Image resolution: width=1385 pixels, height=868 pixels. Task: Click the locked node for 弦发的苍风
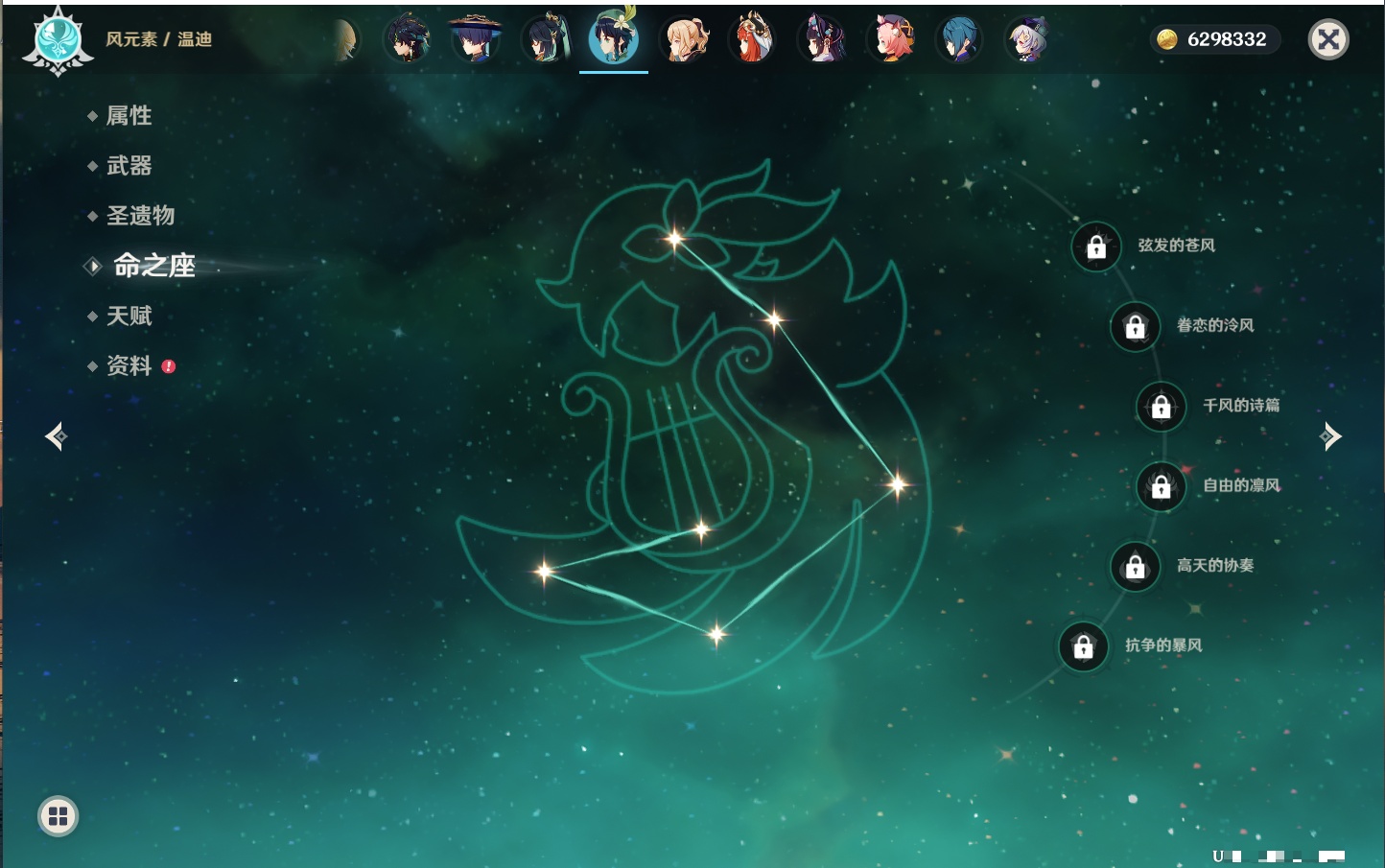coord(1096,246)
